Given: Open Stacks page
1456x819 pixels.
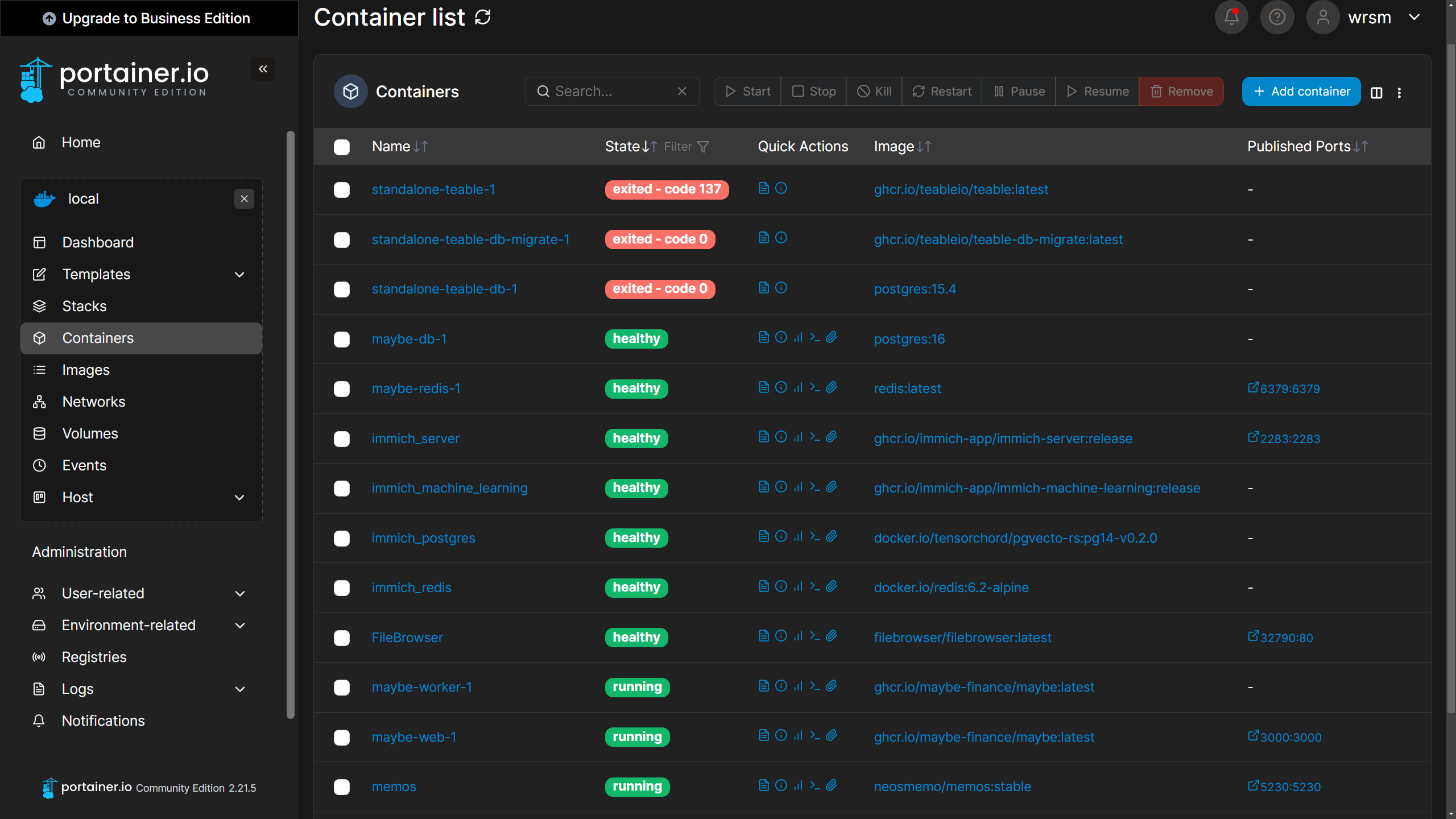Looking at the screenshot, I should [141, 306].
